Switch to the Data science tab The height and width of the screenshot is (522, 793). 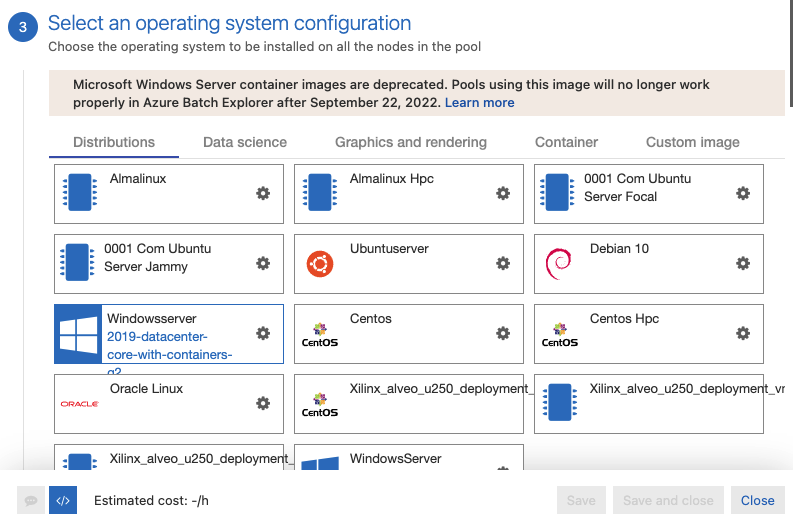pos(245,142)
